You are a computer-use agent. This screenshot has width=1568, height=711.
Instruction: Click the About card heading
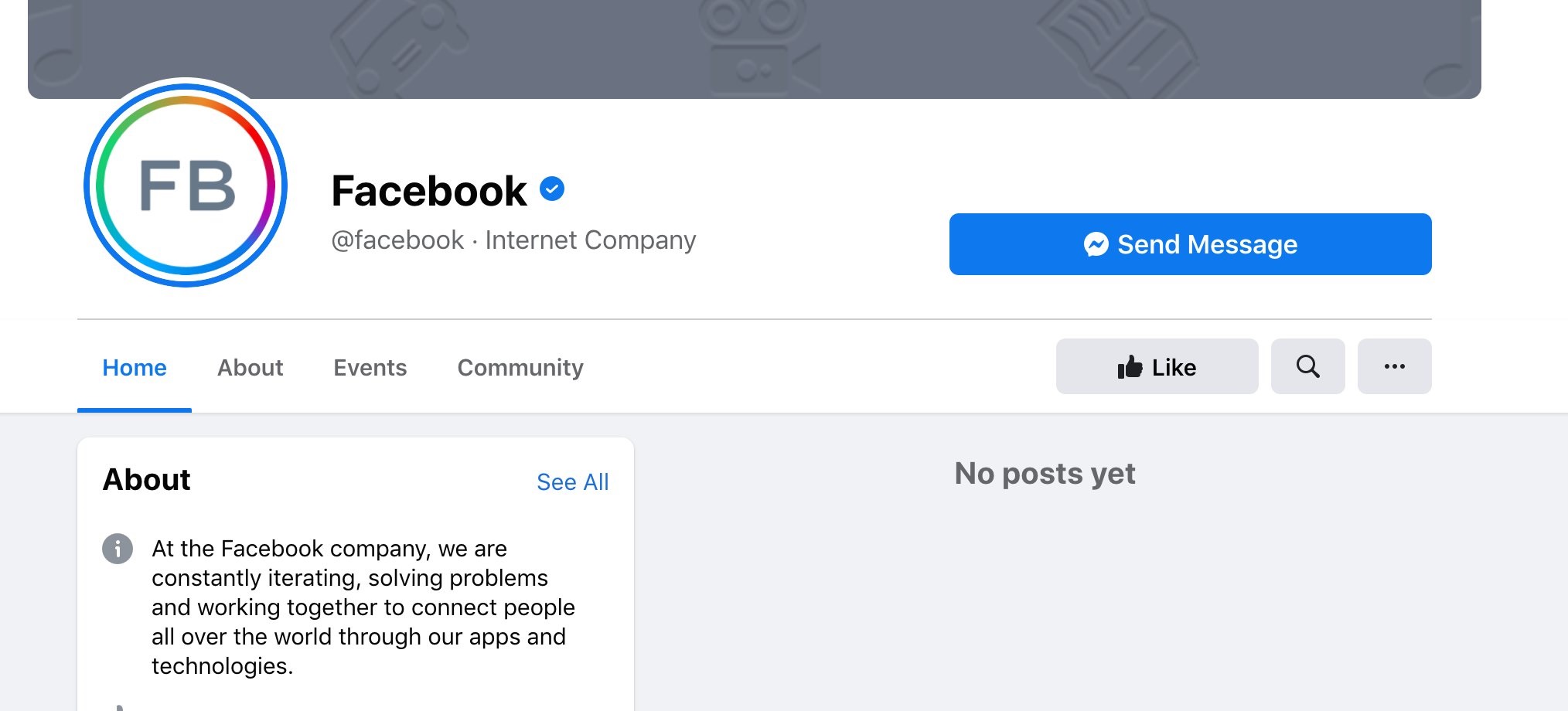tap(147, 480)
